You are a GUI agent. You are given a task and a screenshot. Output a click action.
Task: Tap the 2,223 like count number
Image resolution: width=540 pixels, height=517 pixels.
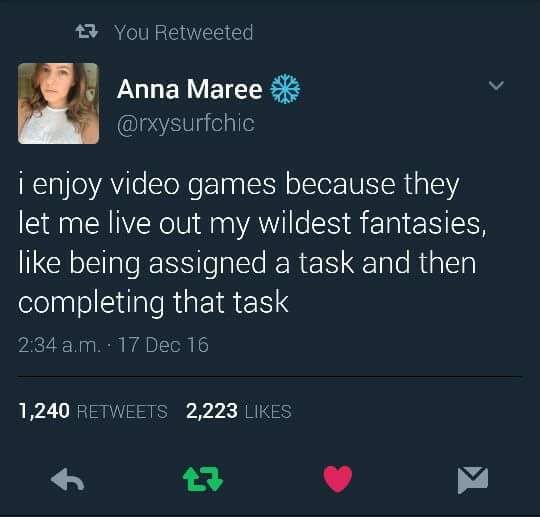pyautogui.click(x=212, y=411)
